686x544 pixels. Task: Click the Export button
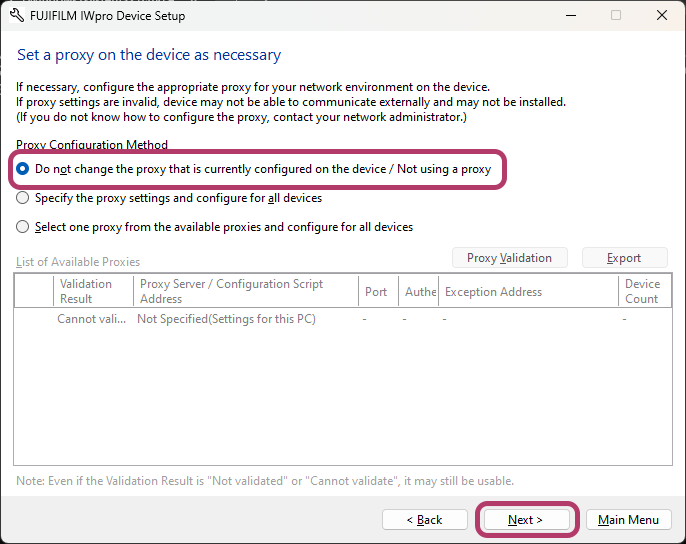coord(624,258)
